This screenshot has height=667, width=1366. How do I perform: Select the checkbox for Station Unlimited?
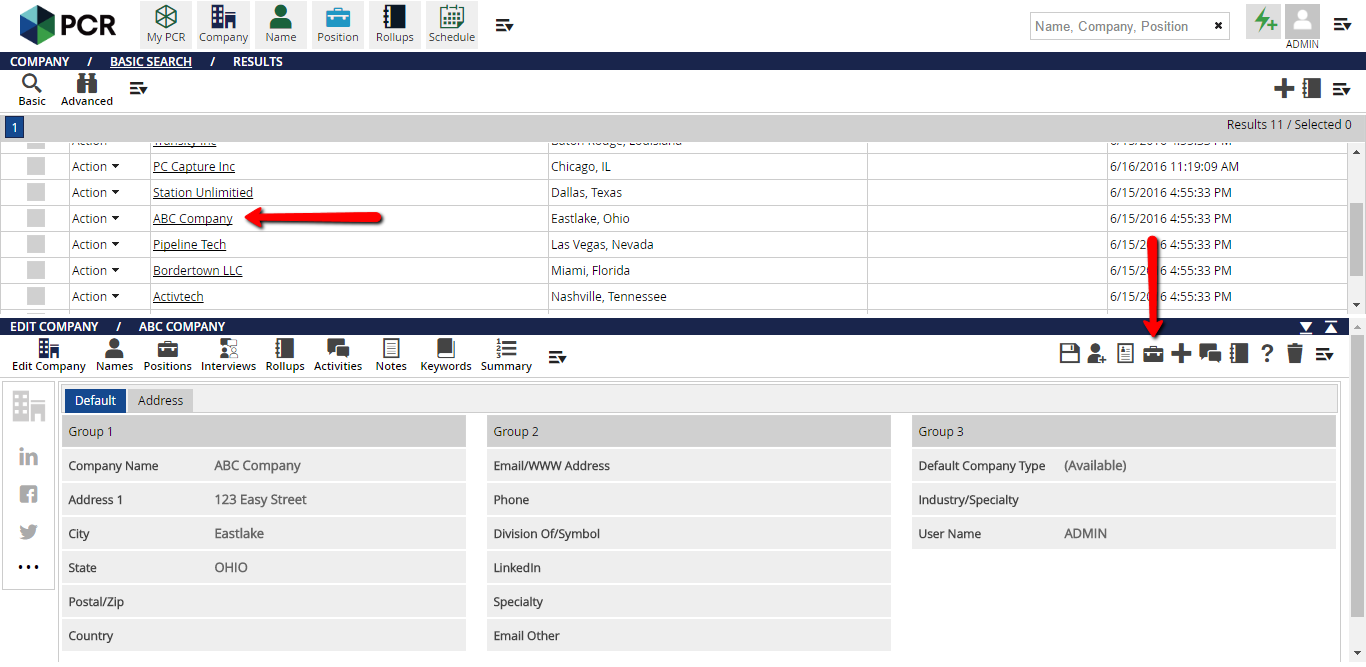(36, 192)
